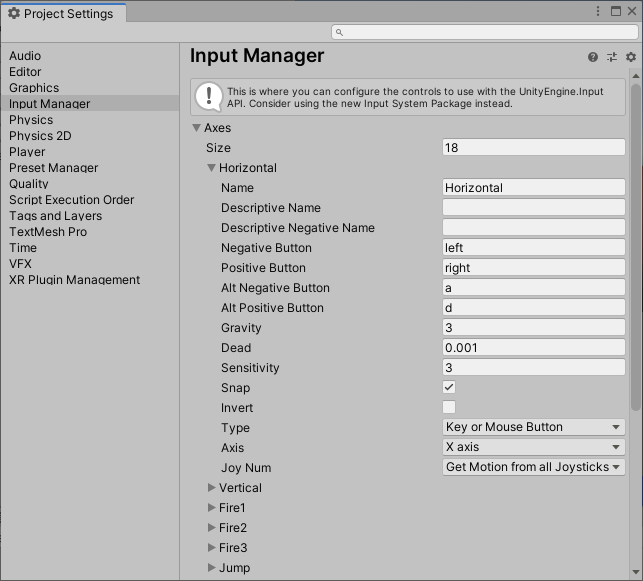Click the Alt Negative Button field
This screenshot has height=581, width=643.
point(534,287)
